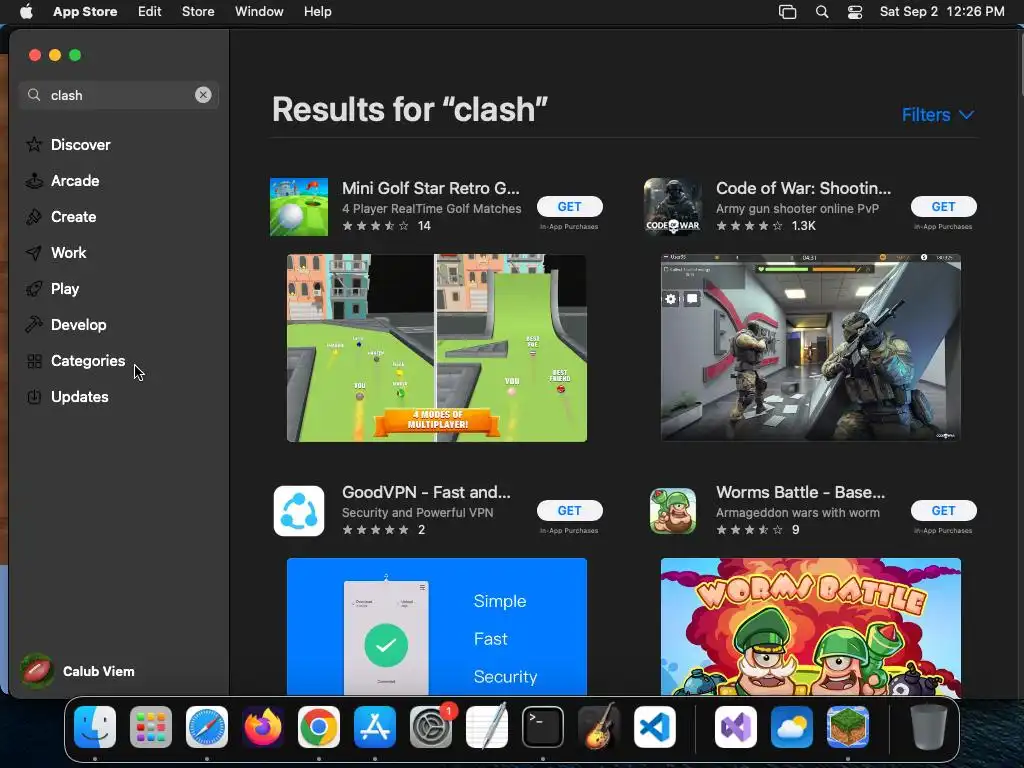Open the Edit menu
This screenshot has width=1024, height=768.
pos(150,12)
